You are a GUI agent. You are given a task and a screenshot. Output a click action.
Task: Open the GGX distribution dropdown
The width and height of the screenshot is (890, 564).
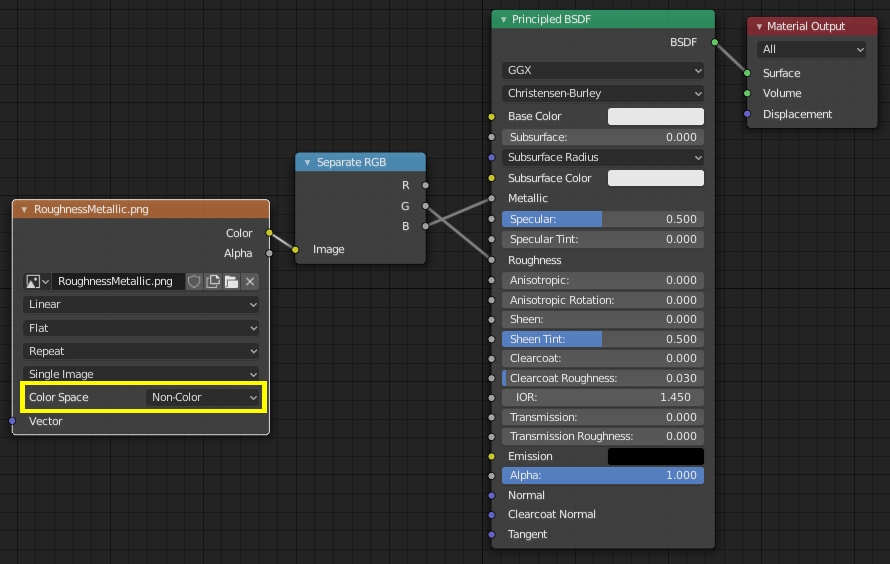[x=603, y=71]
